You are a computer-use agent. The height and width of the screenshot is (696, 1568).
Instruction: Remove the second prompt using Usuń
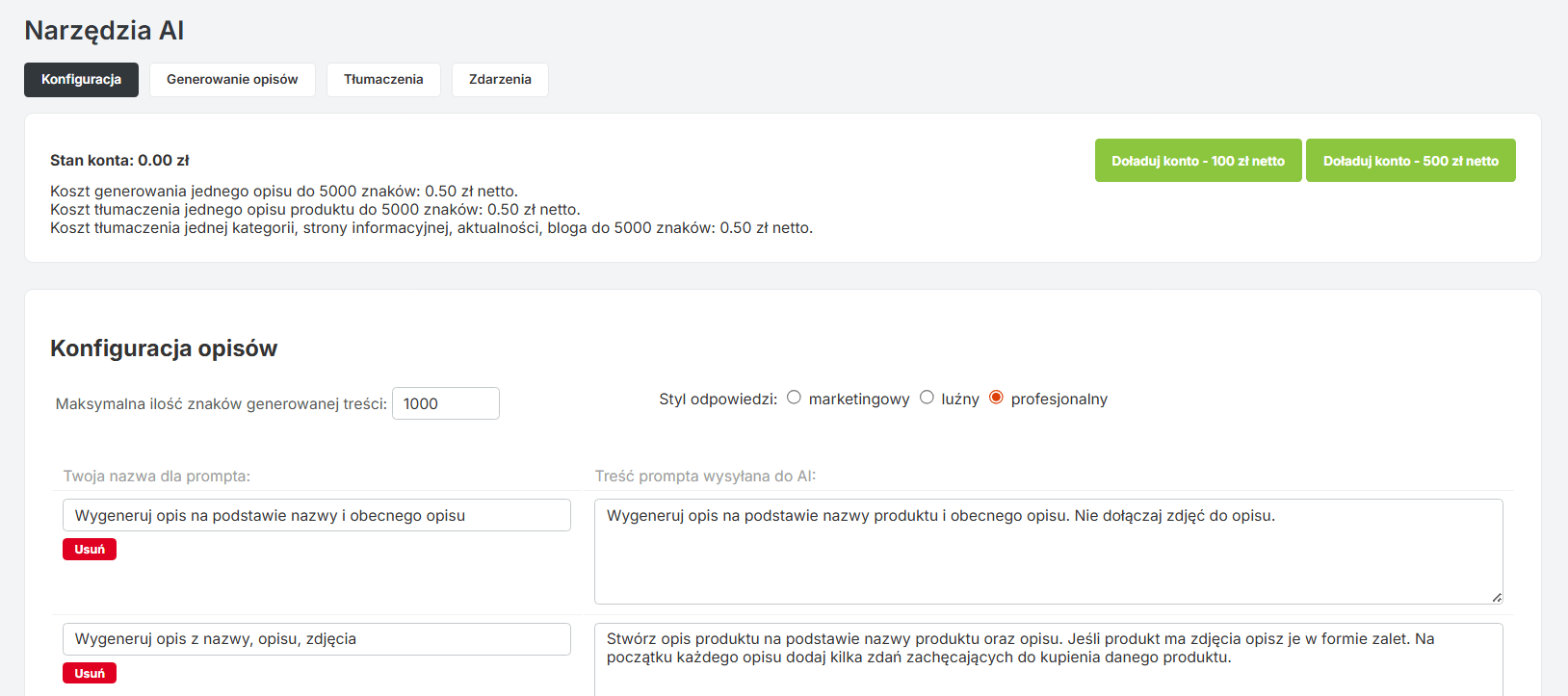[90, 673]
